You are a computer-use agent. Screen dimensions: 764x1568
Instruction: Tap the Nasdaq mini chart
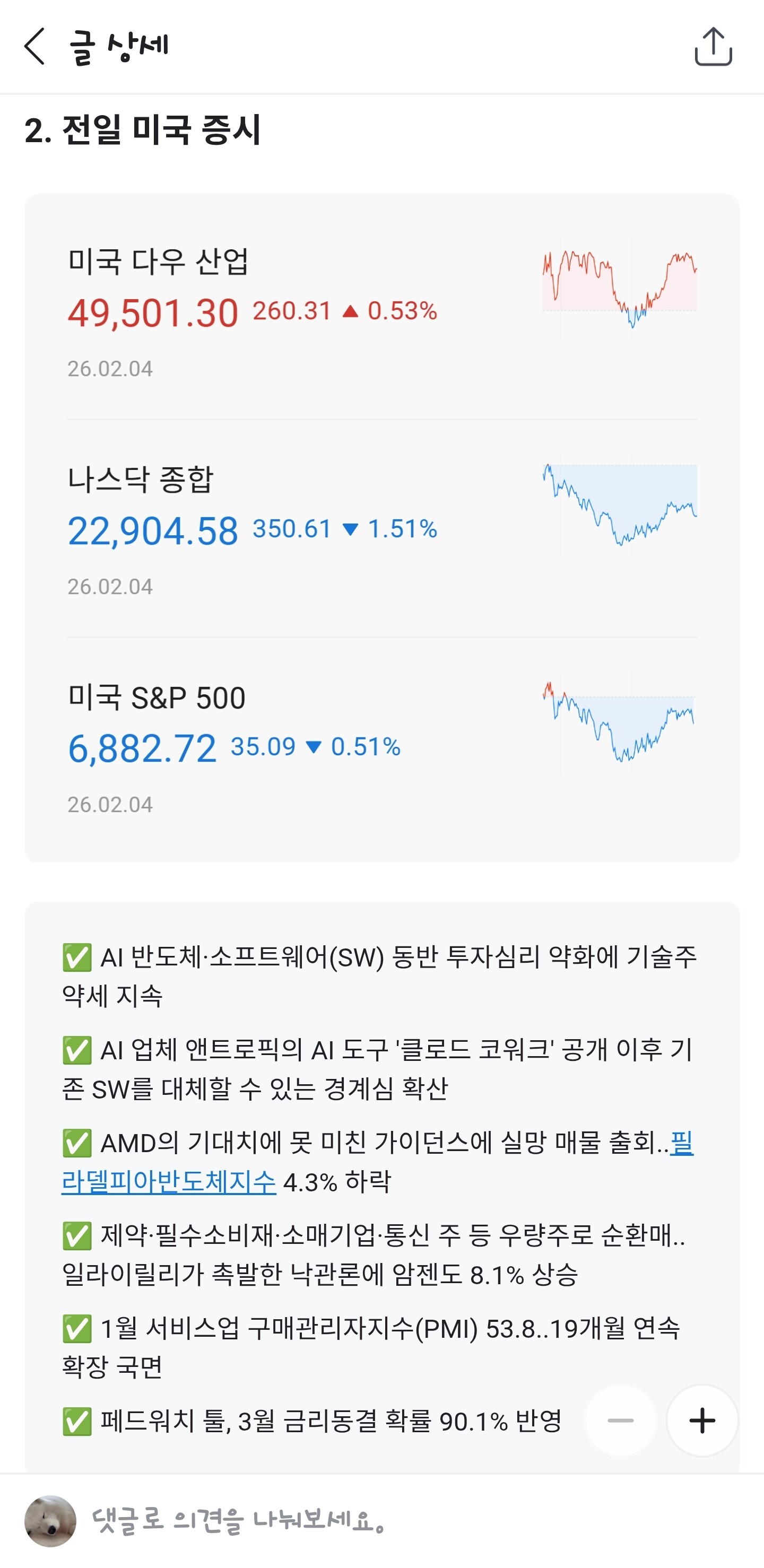[x=620, y=505]
